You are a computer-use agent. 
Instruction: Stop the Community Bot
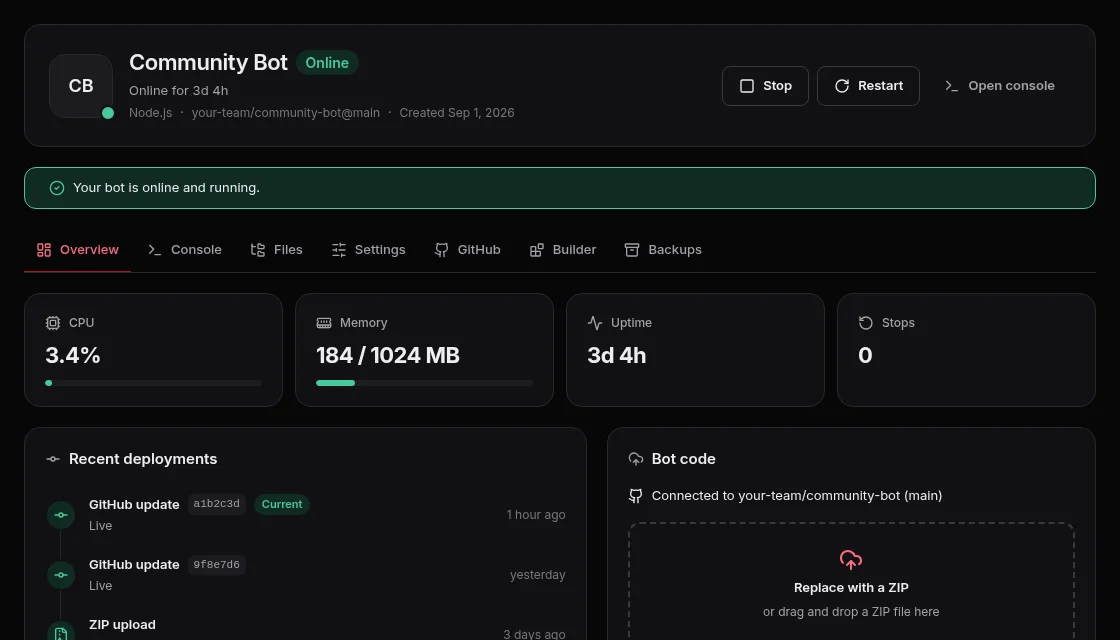pyautogui.click(x=765, y=86)
